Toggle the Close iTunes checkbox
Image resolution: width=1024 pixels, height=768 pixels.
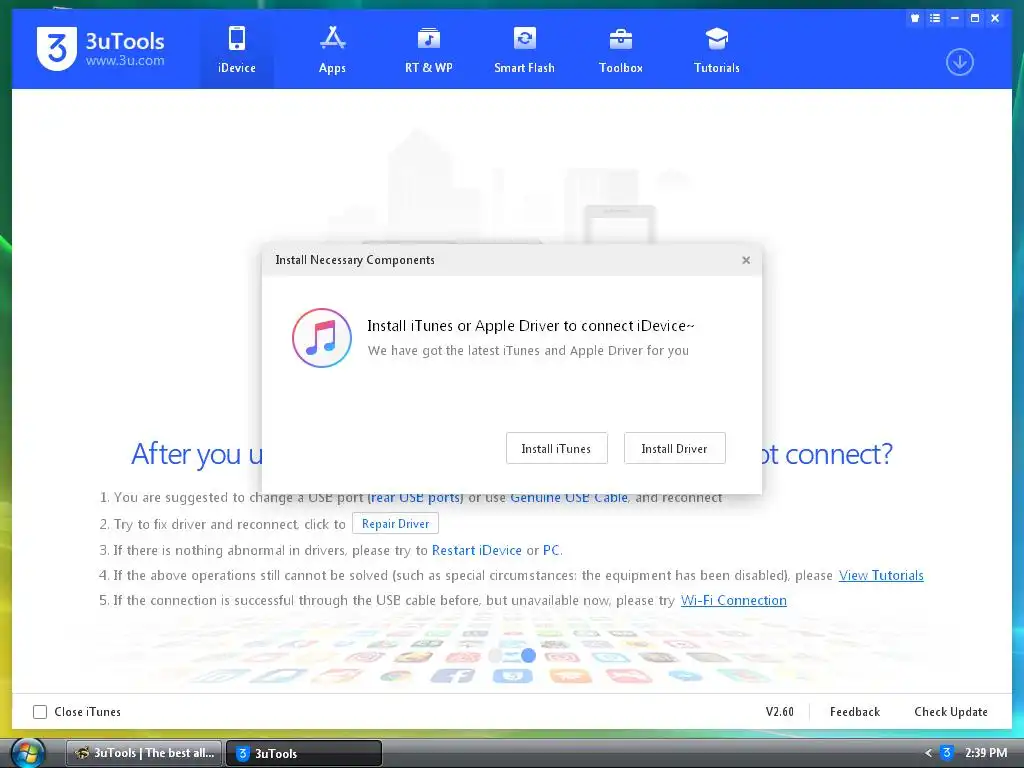[x=40, y=712]
